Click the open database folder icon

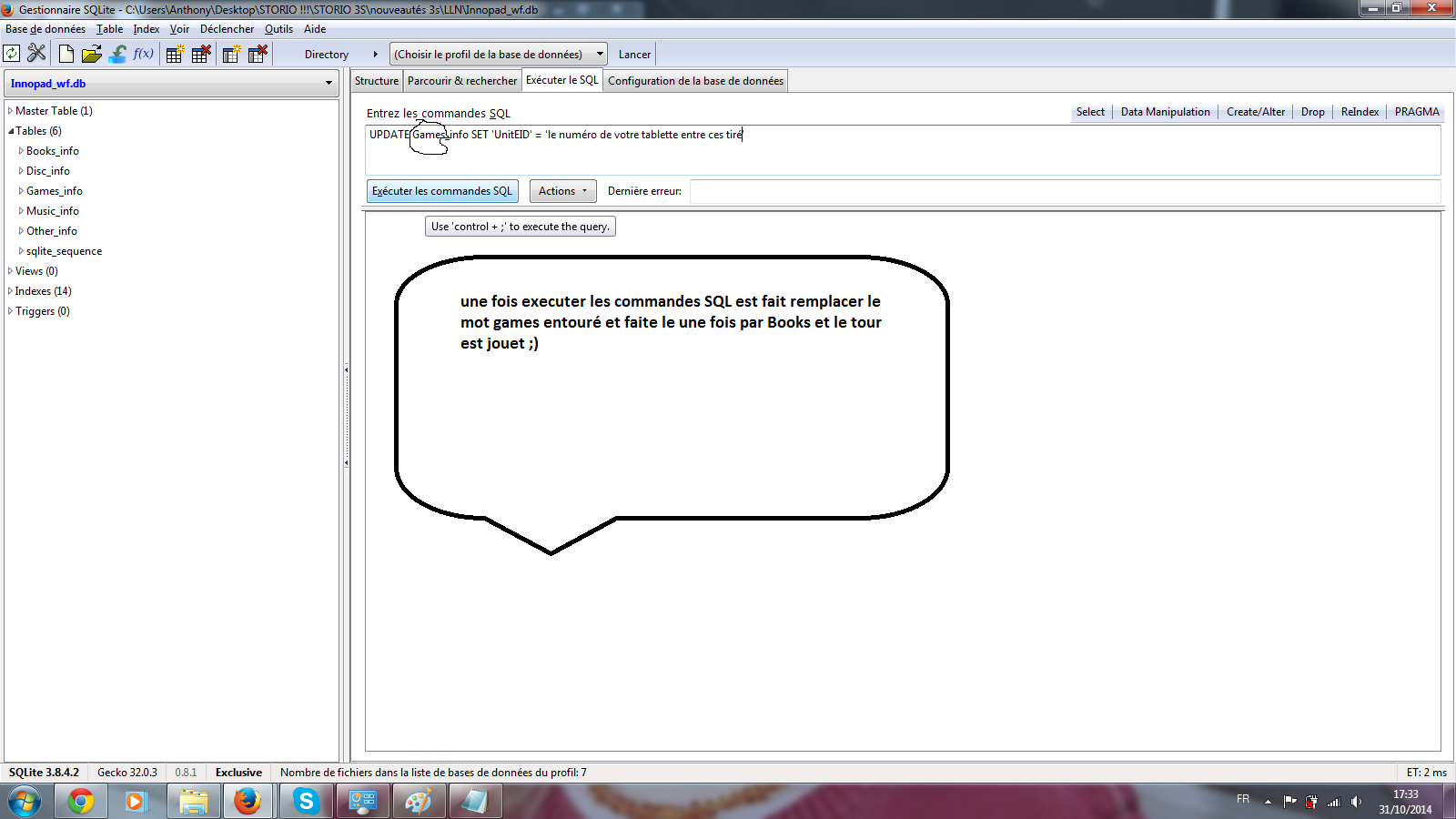click(91, 54)
